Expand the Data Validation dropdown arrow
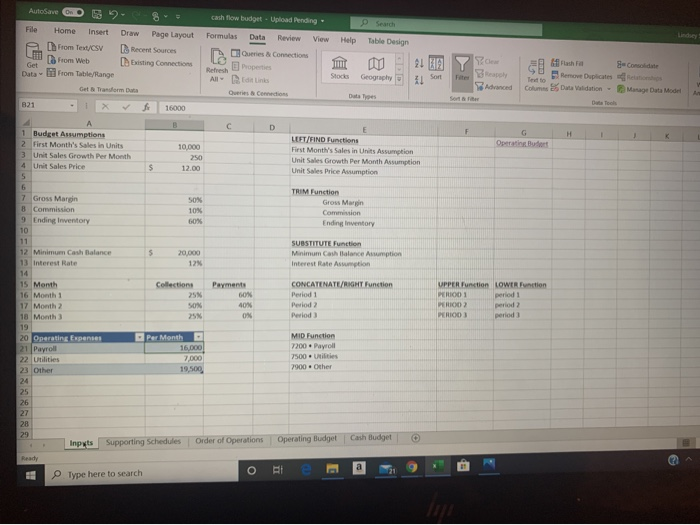Screen dimensions: 700x525 click(x=608, y=88)
